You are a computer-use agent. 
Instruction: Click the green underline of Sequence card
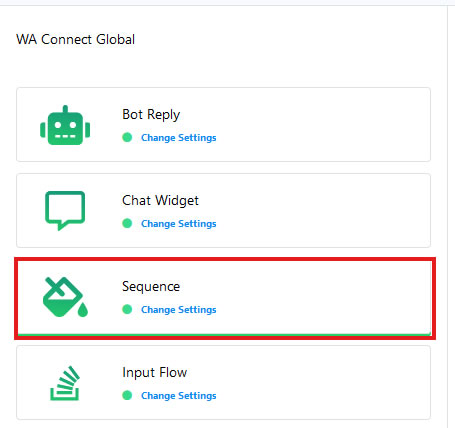[x=224, y=334]
